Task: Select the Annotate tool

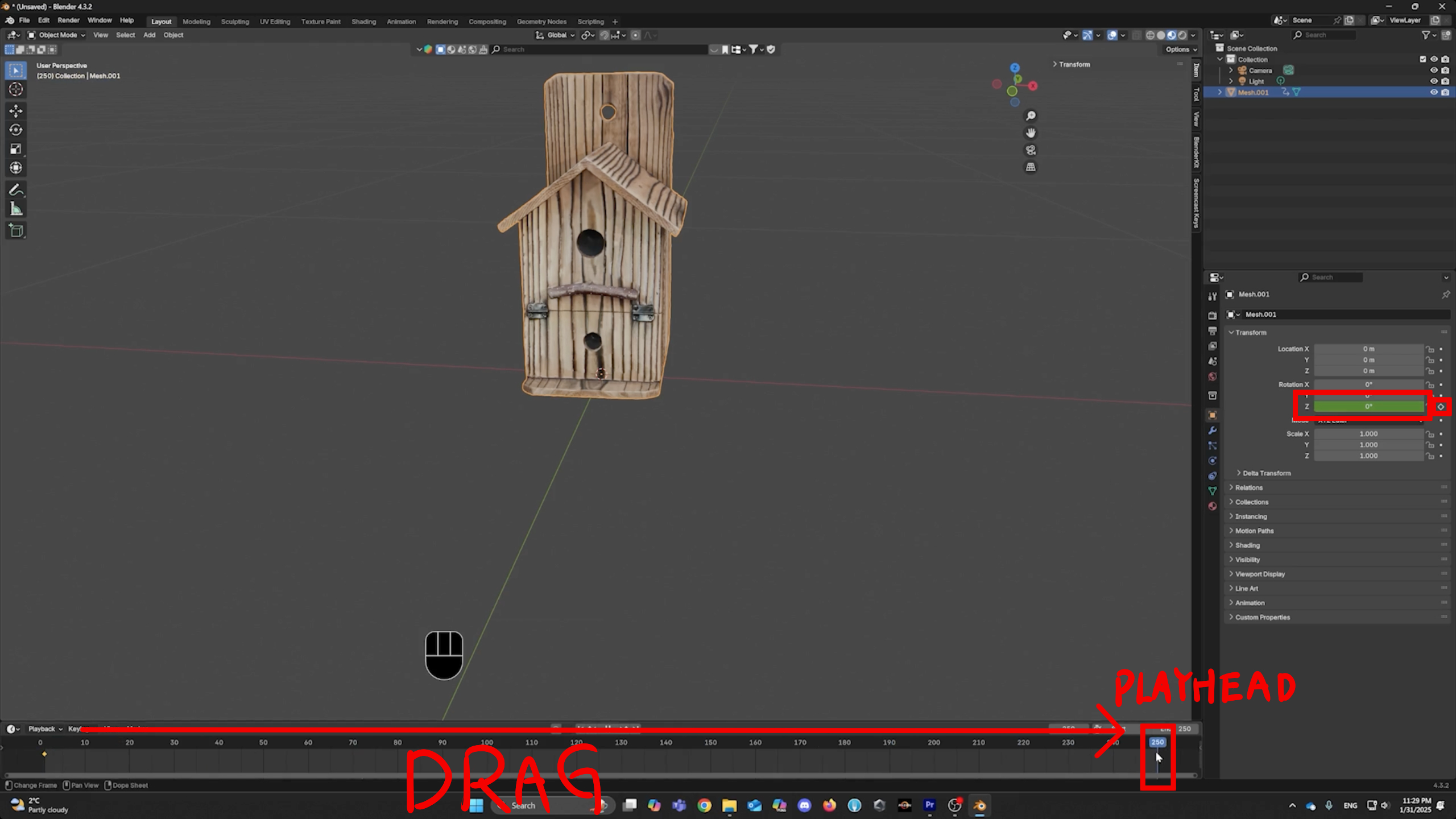Action: click(15, 189)
